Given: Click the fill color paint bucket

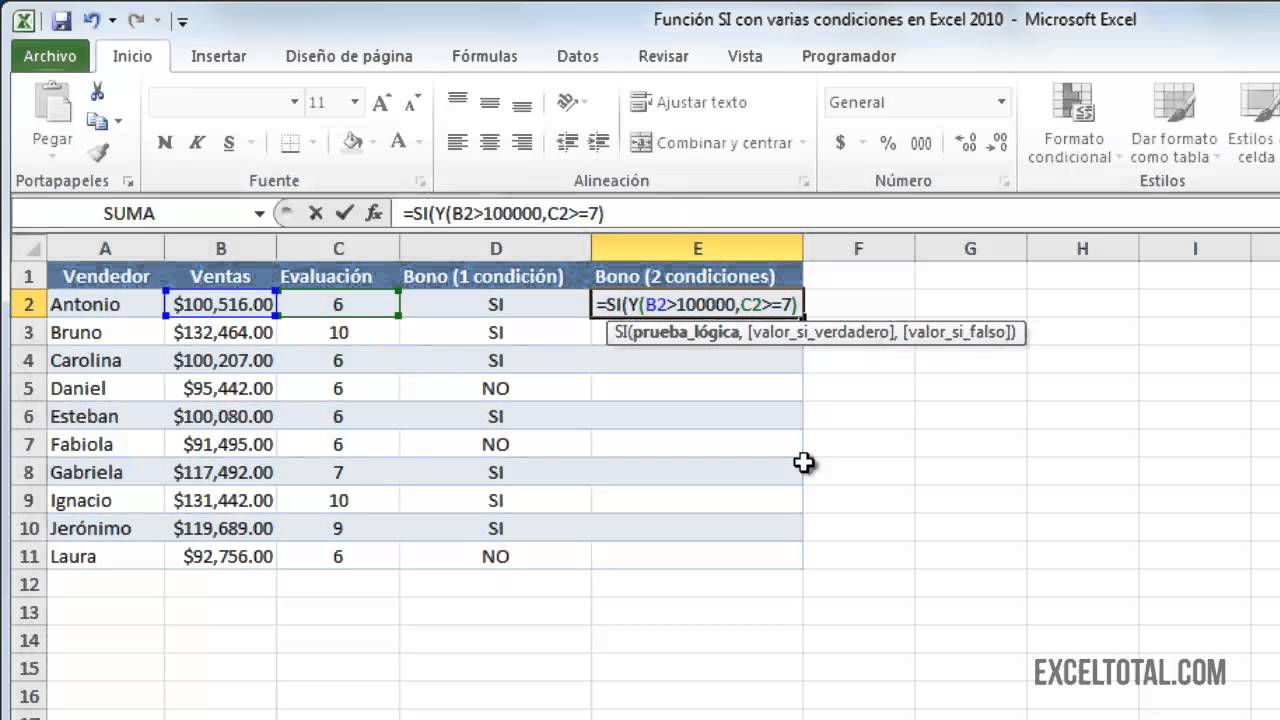Looking at the screenshot, I should click(x=352, y=143).
